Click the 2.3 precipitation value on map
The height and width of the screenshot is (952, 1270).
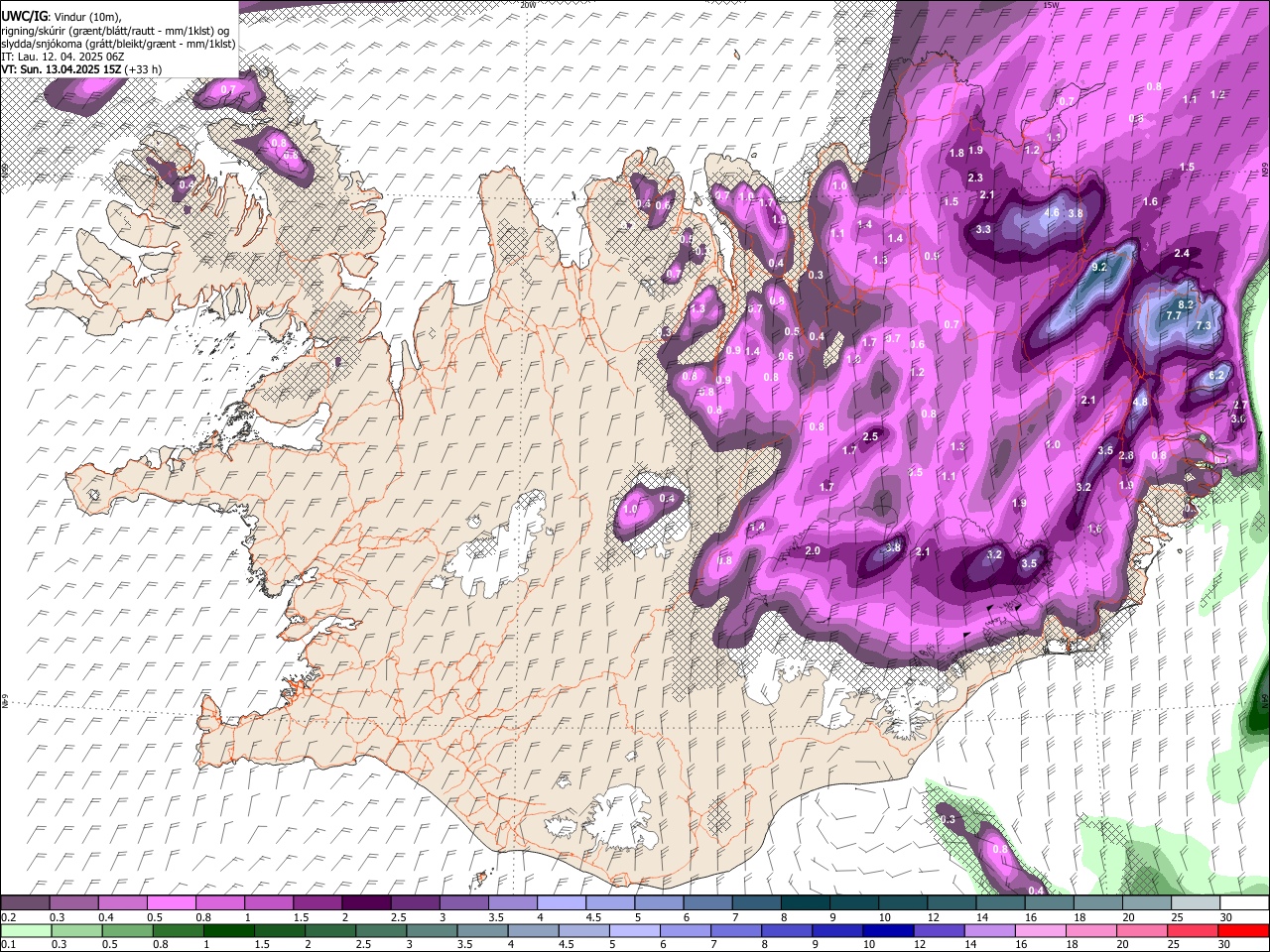(975, 178)
